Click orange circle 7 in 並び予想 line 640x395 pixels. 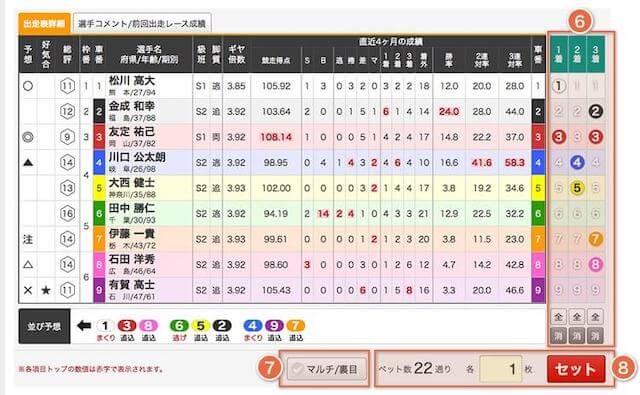(296, 326)
